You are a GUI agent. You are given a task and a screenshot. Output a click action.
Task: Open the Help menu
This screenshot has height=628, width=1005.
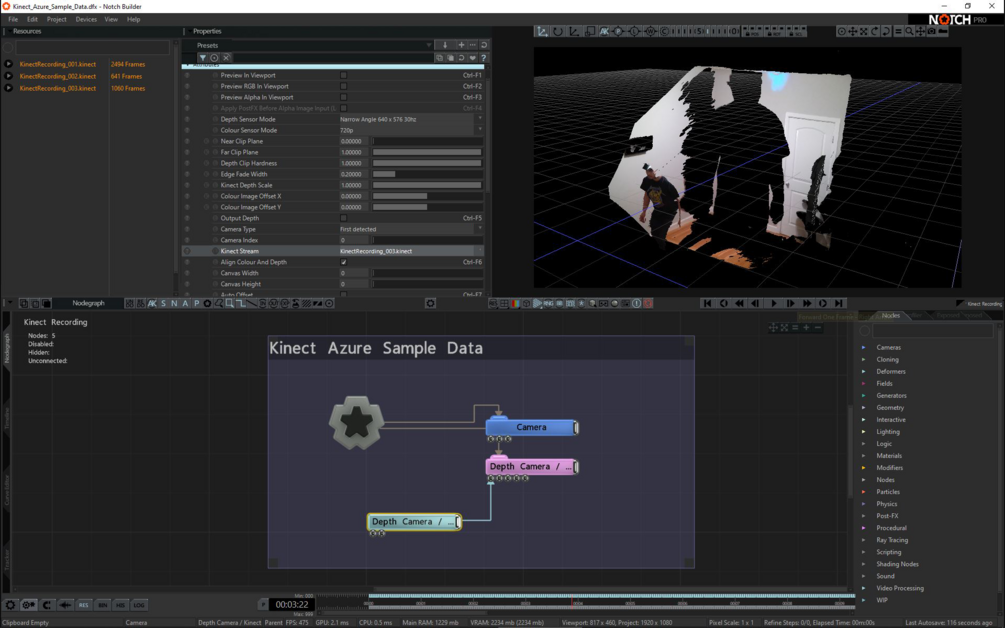[x=133, y=19]
